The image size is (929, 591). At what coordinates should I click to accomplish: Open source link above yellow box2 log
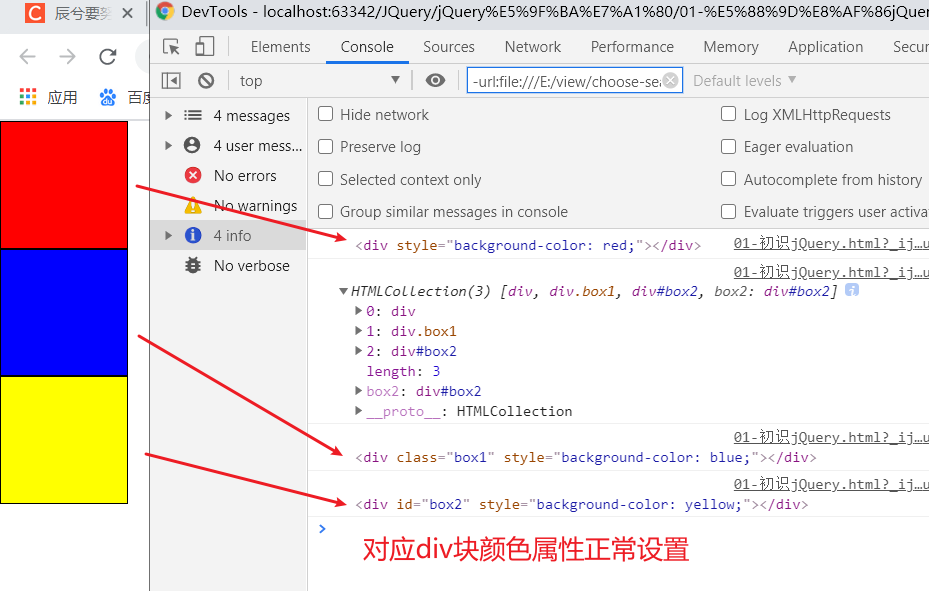[831, 484]
